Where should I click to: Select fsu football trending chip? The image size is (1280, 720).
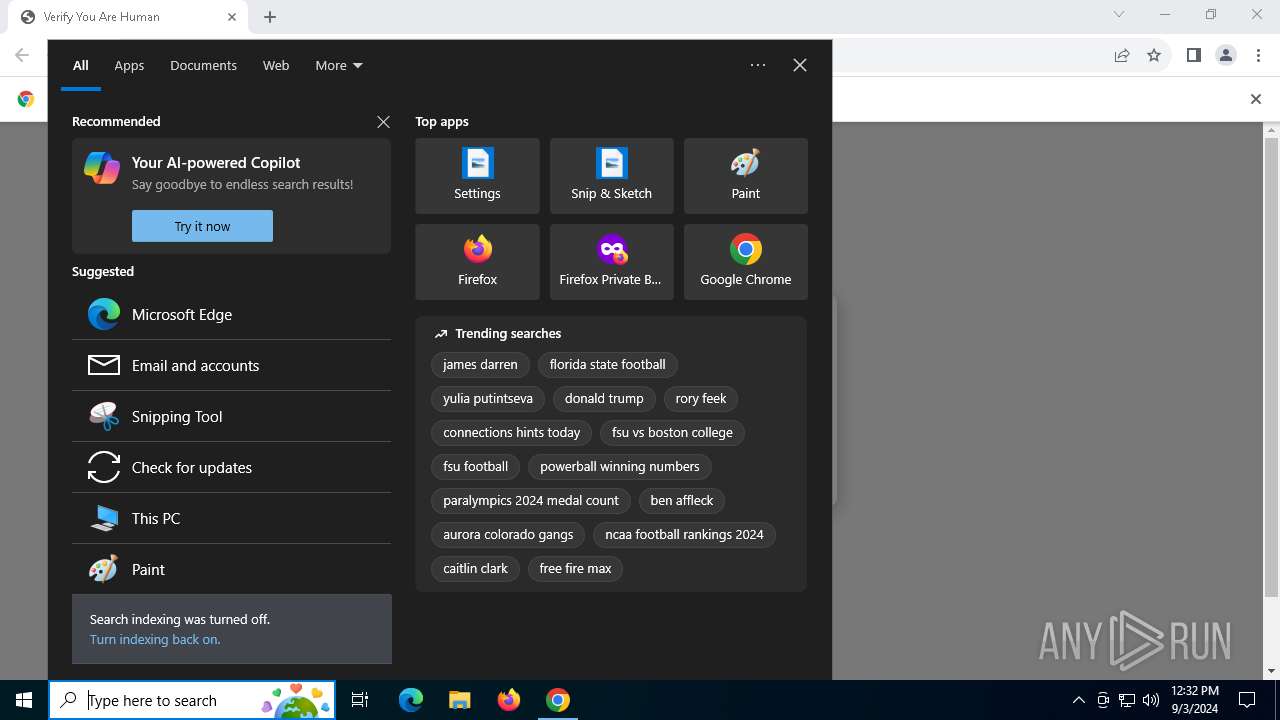tap(475, 467)
